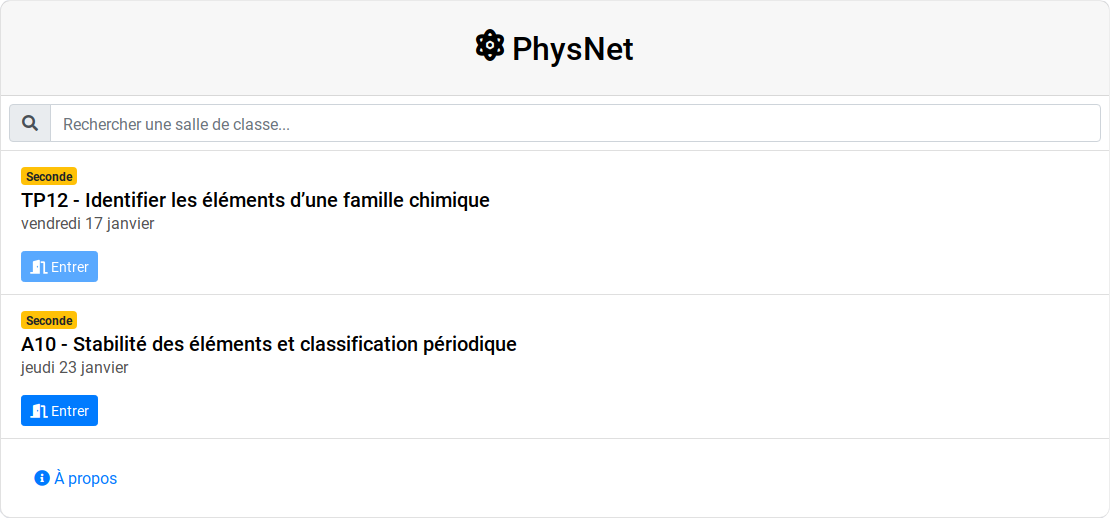Click the door icon in TP12's Entrer button
The image size is (1110, 518).
[x=39, y=267]
